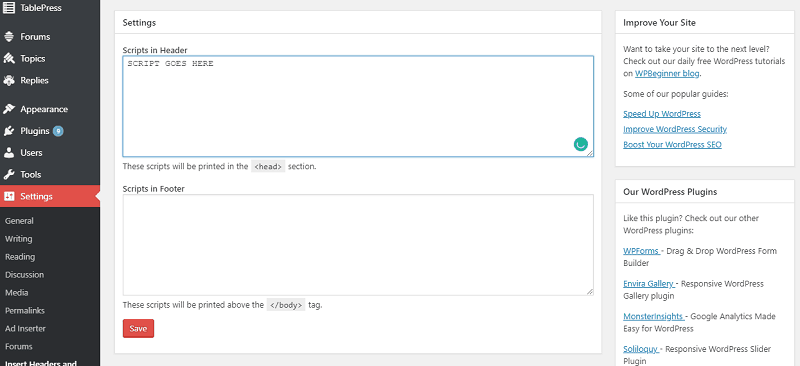Open the Ad Inserter submenu item
This screenshot has width=800, height=366.
tap(25, 329)
